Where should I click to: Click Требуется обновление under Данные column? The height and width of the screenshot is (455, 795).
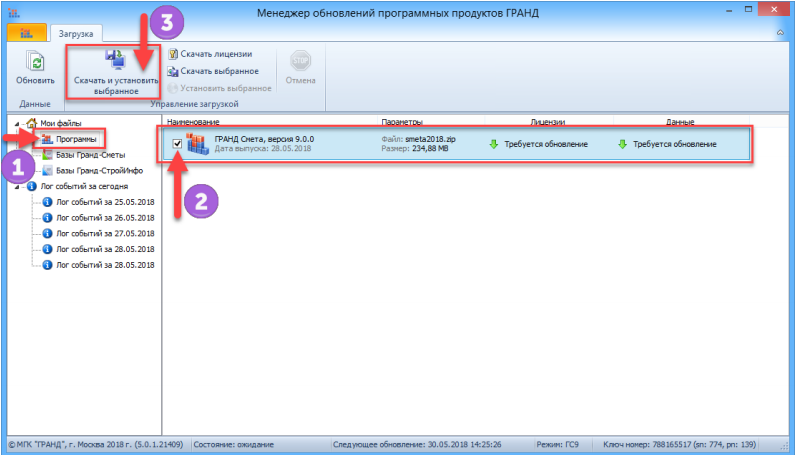675,144
